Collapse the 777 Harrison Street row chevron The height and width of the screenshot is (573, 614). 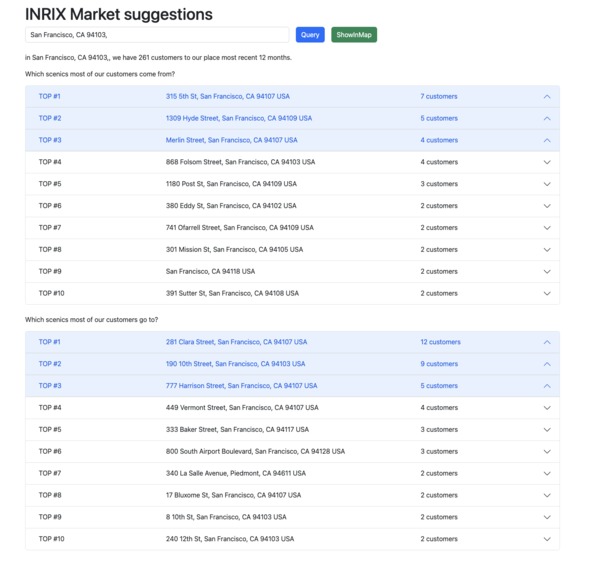547,386
